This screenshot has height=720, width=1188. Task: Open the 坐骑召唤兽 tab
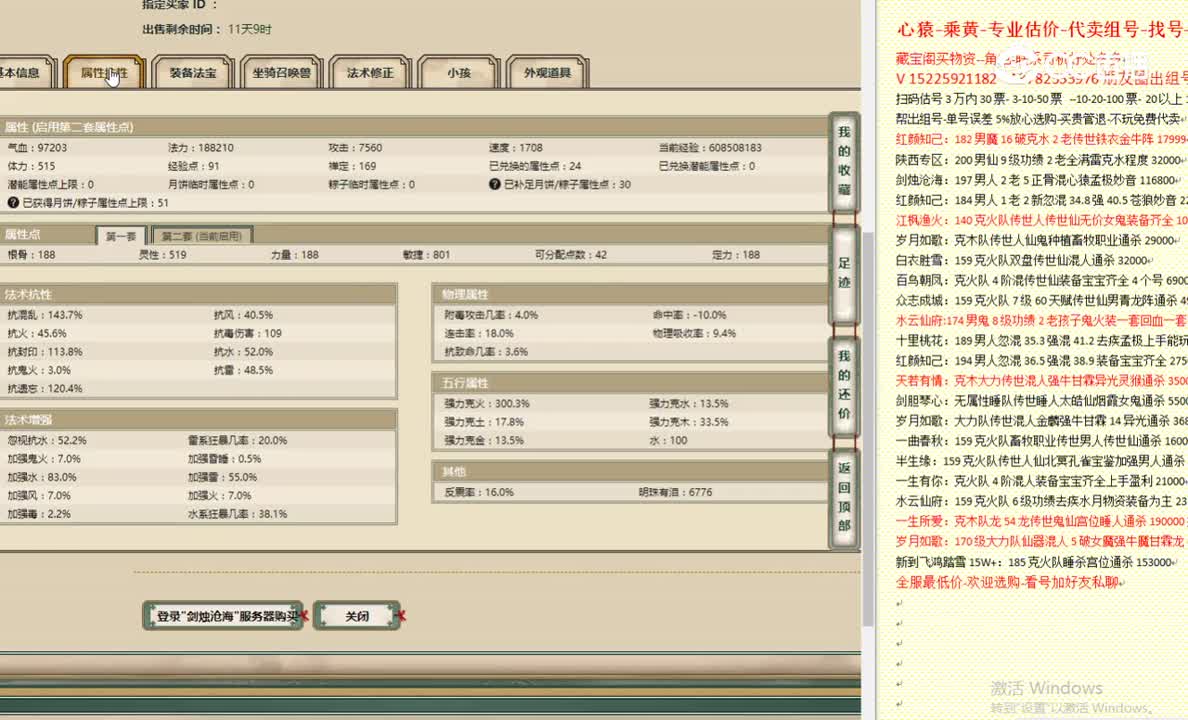tap(281, 73)
